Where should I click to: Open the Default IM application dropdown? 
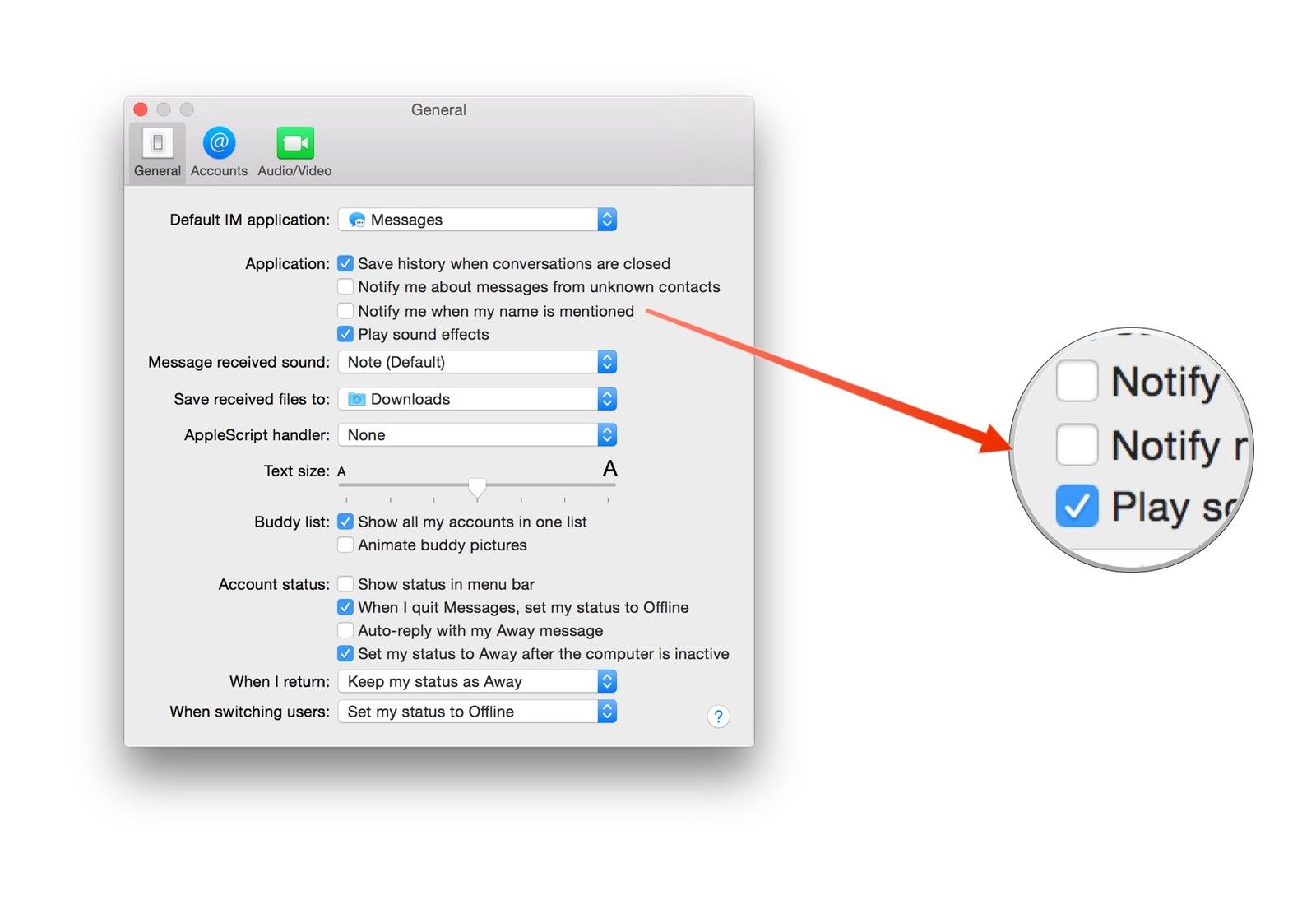pyautogui.click(x=477, y=220)
